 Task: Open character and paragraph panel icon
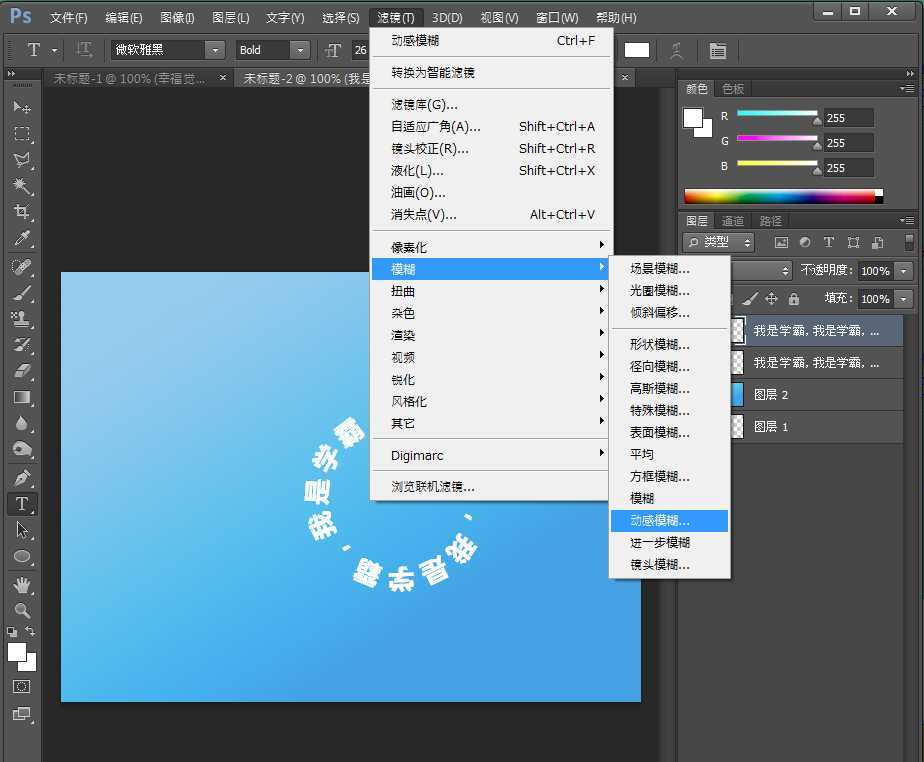click(717, 51)
